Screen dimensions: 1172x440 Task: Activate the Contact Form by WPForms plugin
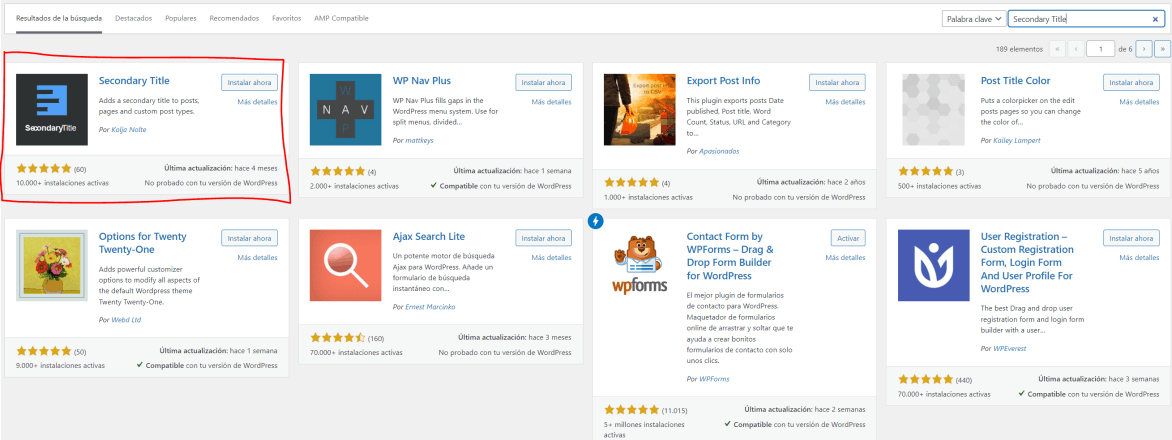(x=848, y=238)
